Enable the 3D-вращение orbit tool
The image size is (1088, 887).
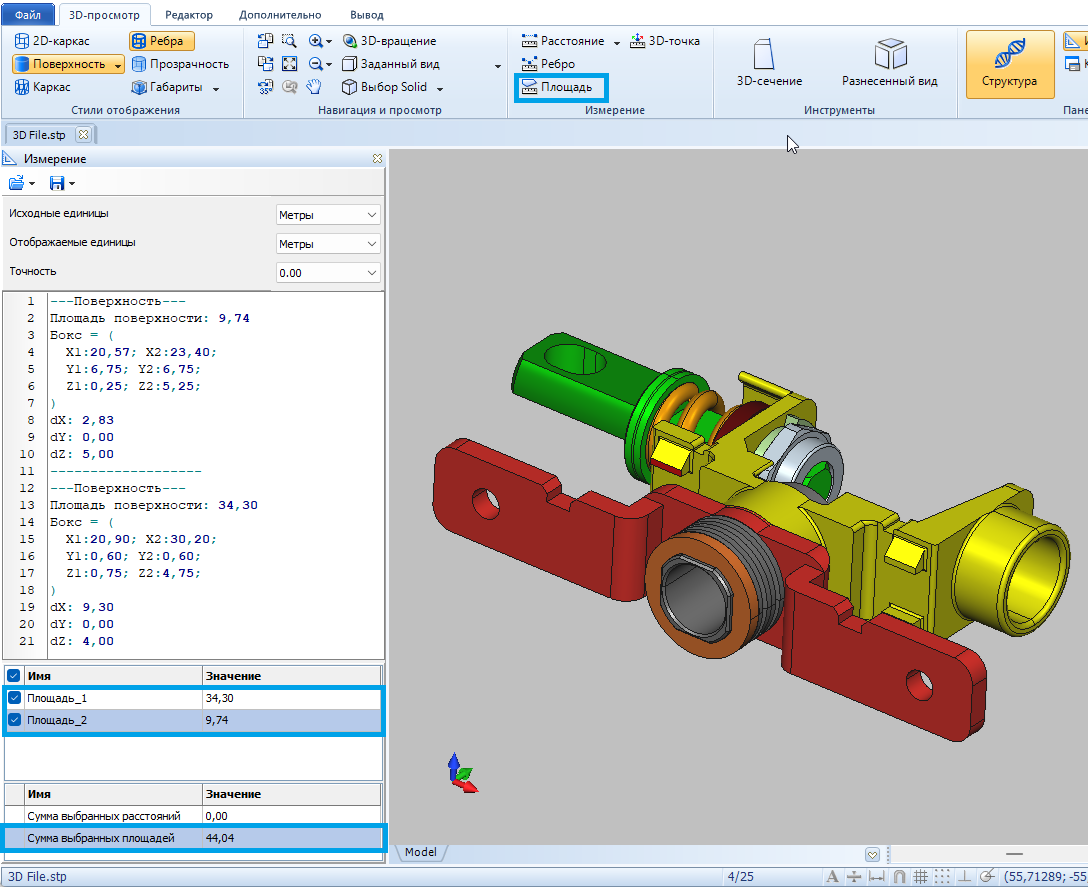coord(389,41)
